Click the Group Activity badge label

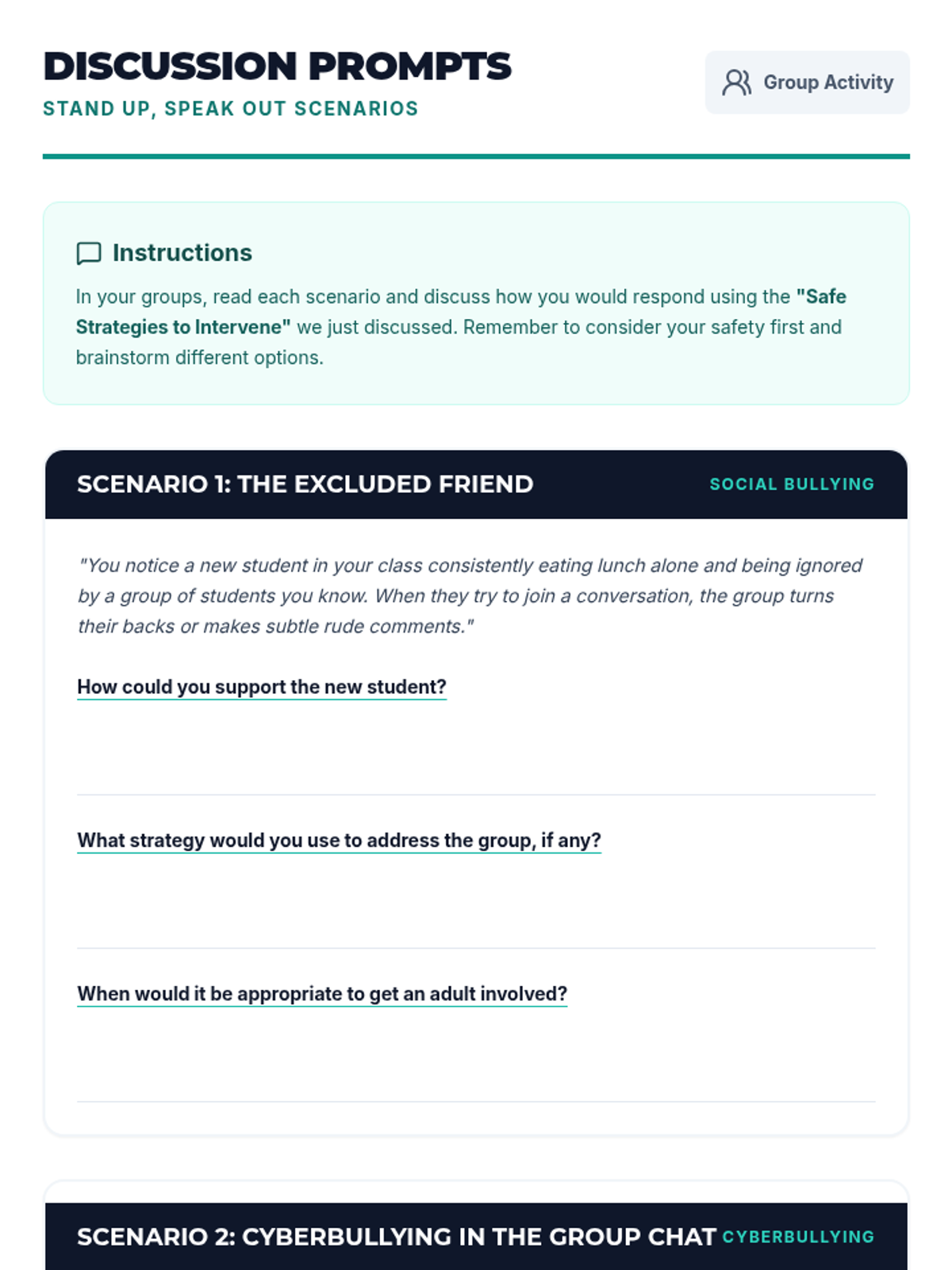tap(827, 83)
